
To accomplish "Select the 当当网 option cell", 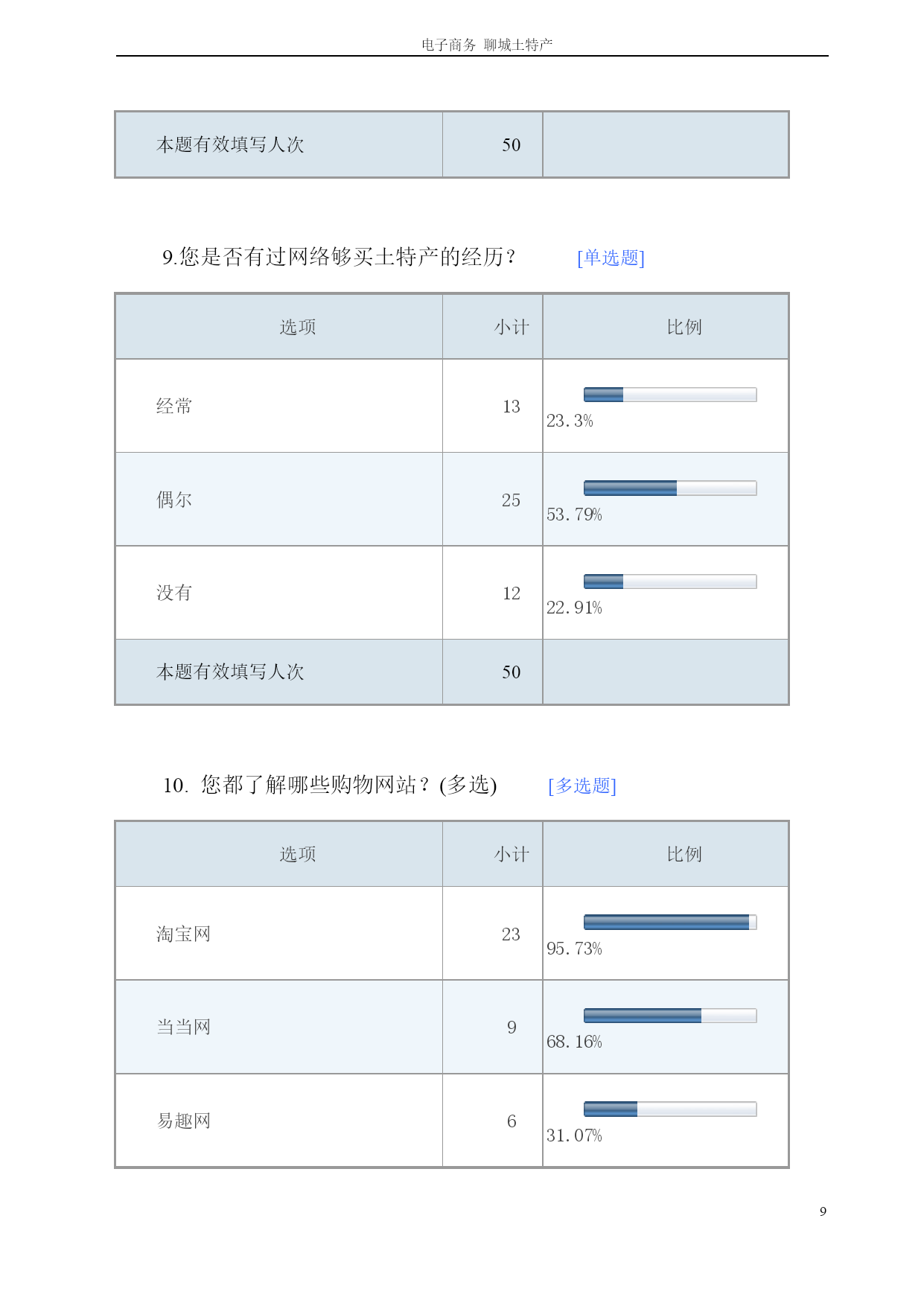I will pyautogui.click(x=279, y=1027).
